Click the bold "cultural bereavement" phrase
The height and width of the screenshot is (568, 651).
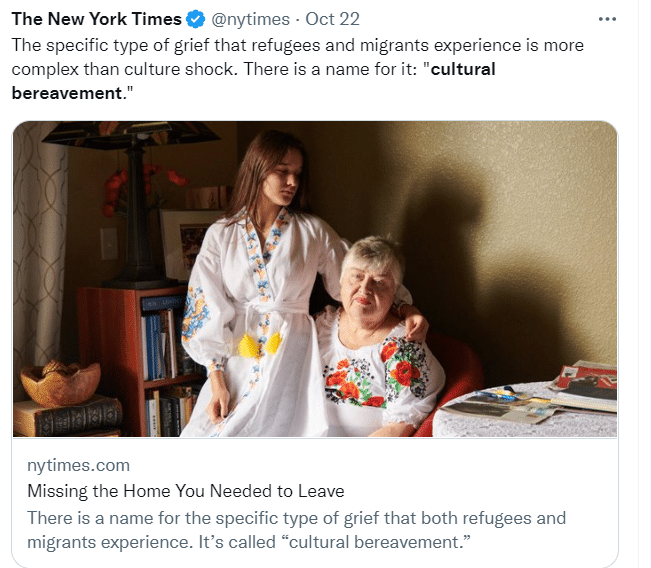click(254, 81)
